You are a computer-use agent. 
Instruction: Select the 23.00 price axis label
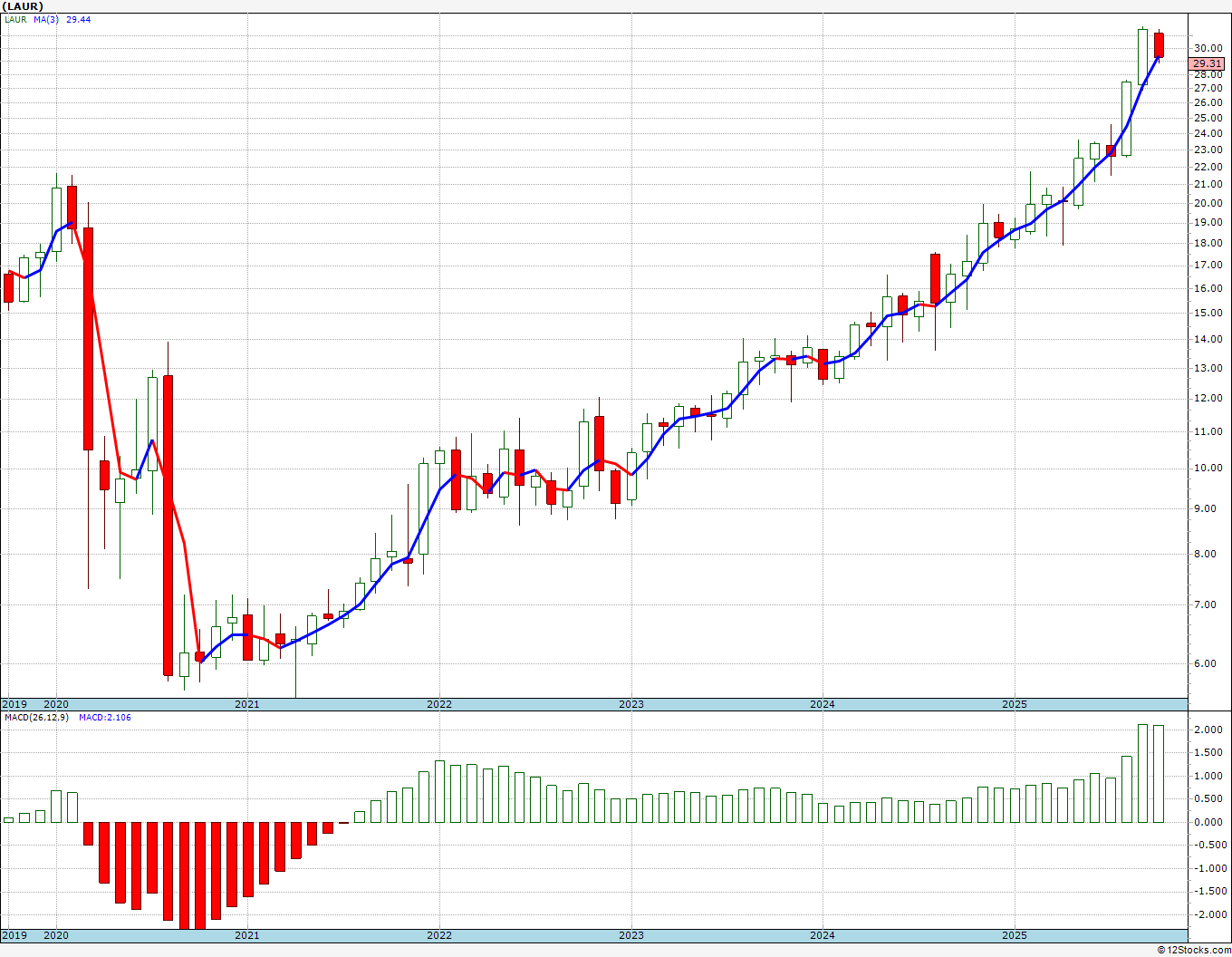pos(1208,150)
